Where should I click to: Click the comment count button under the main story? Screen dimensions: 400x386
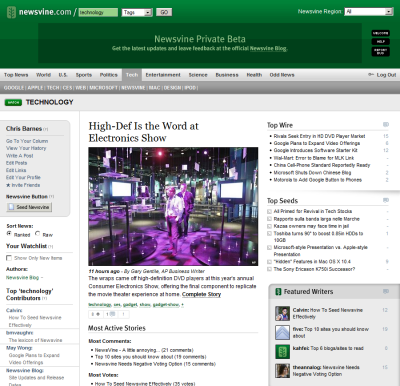110,314
